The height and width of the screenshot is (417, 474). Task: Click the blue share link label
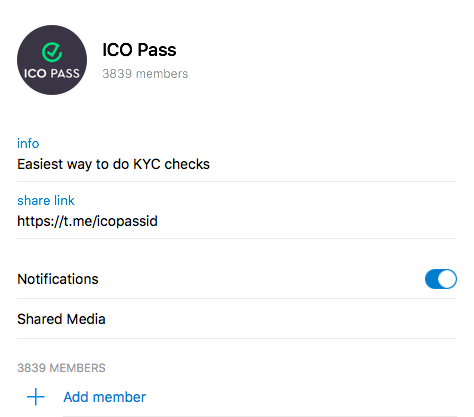(x=46, y=200)
